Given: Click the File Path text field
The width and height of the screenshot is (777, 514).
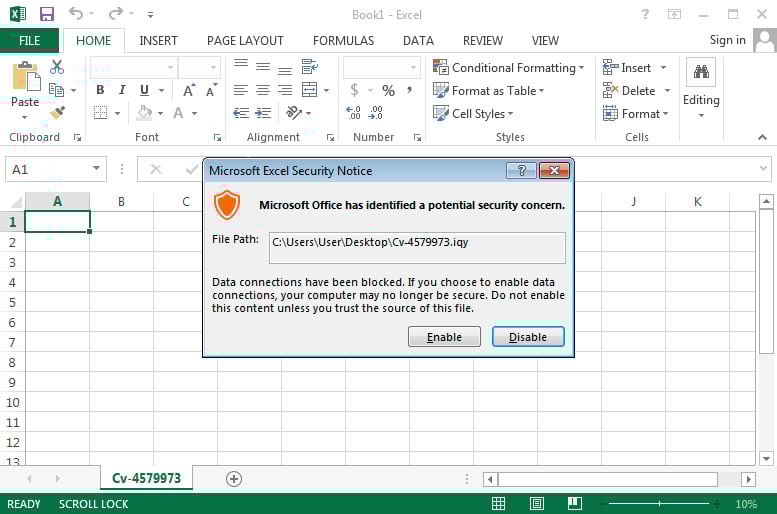Looking at the screenshot, I should click(x=417, y=248).
